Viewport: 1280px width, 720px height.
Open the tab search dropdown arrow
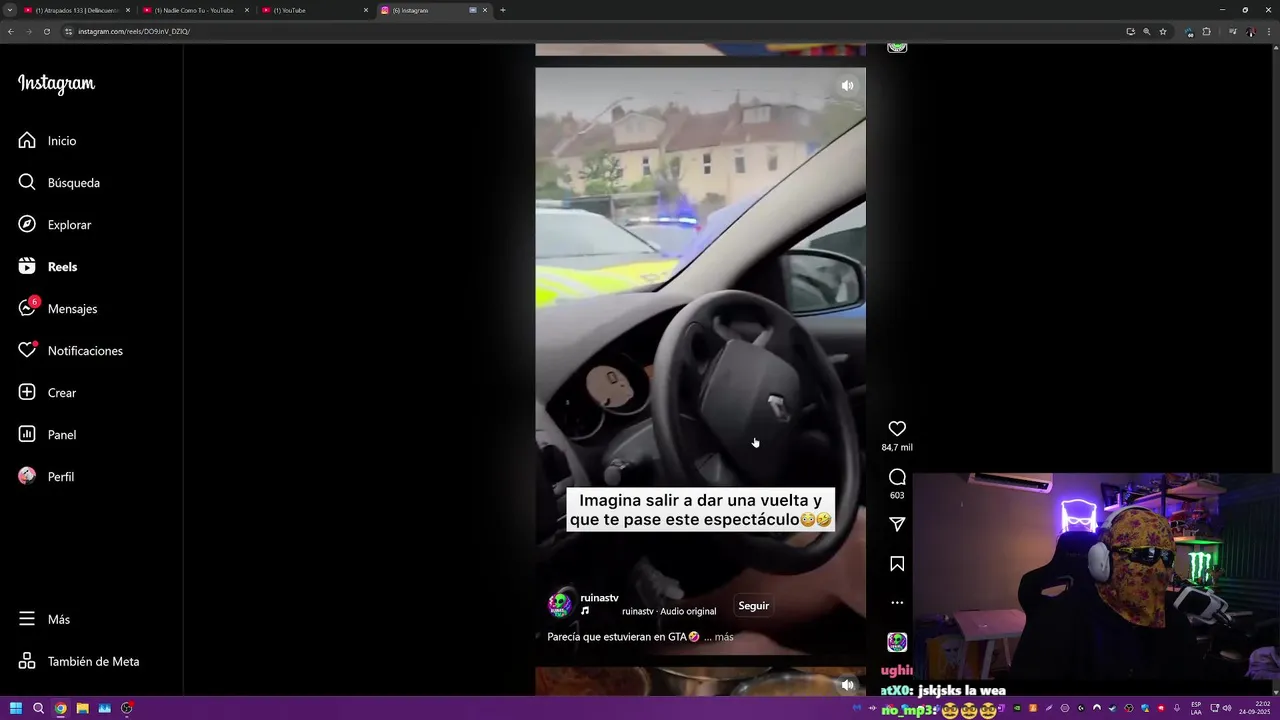point(9,10)
